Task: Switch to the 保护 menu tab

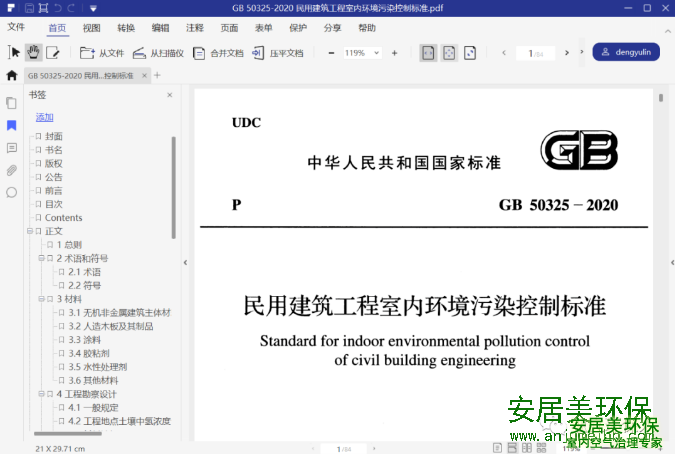Action: click(x=298, y=28)
